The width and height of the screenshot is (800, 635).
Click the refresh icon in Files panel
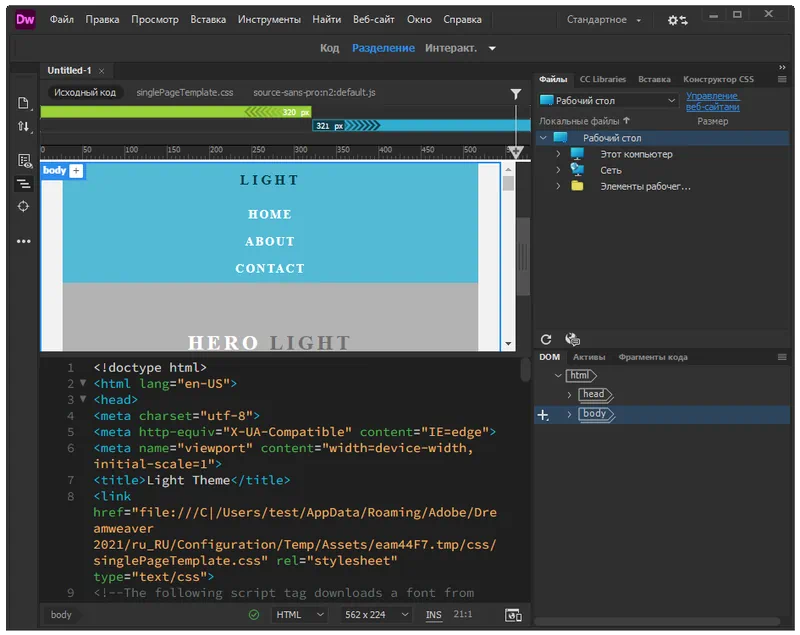point(546,339)
